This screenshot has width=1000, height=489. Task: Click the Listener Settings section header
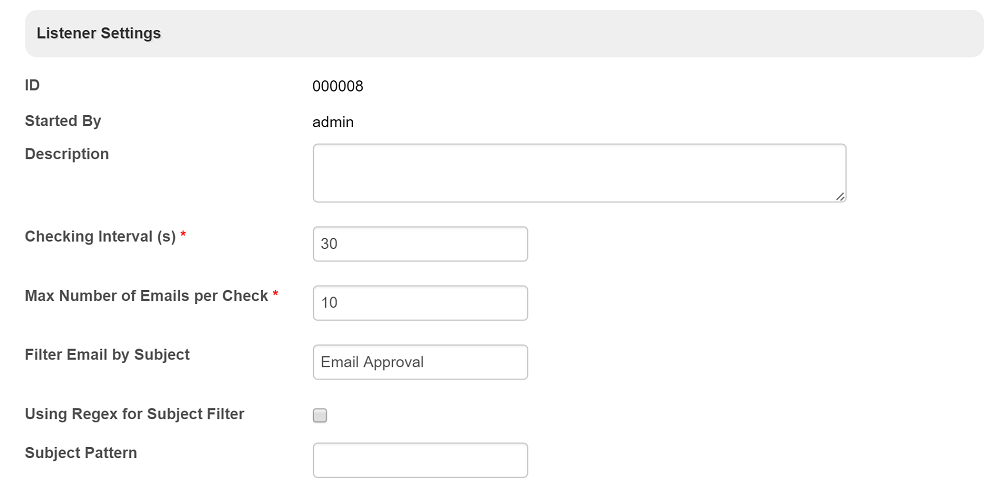pyautogui.click(x=99, y=33)
